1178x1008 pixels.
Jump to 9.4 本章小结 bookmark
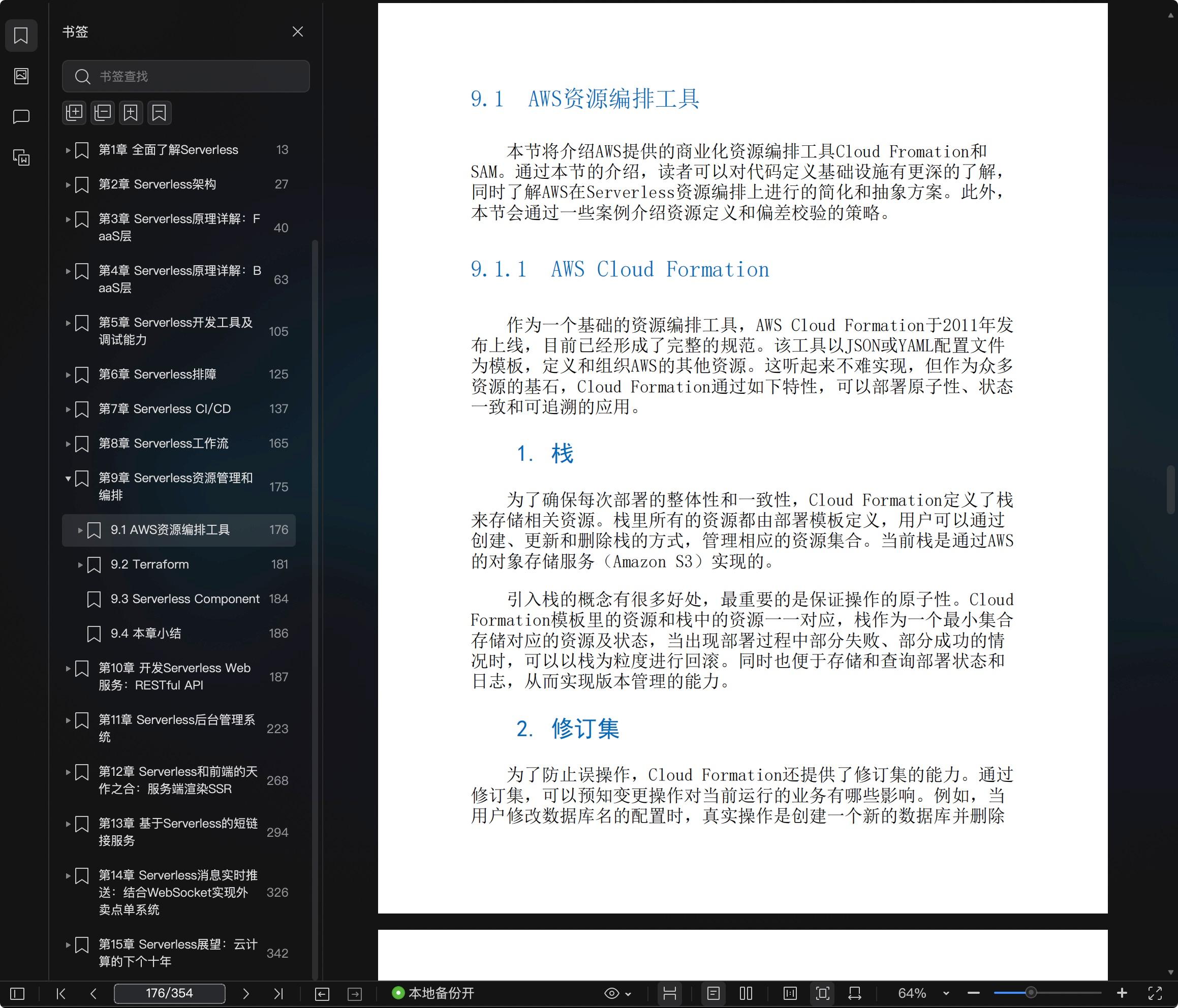pyautogui.click(x=146, y=633)
